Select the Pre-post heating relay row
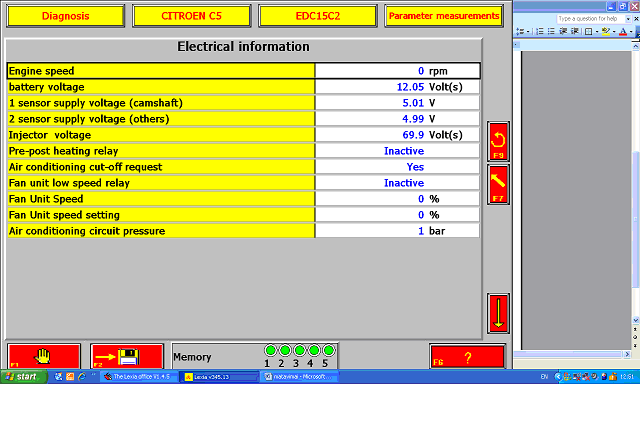This screenshot has height=434, width=640. [x=243, y=151]
